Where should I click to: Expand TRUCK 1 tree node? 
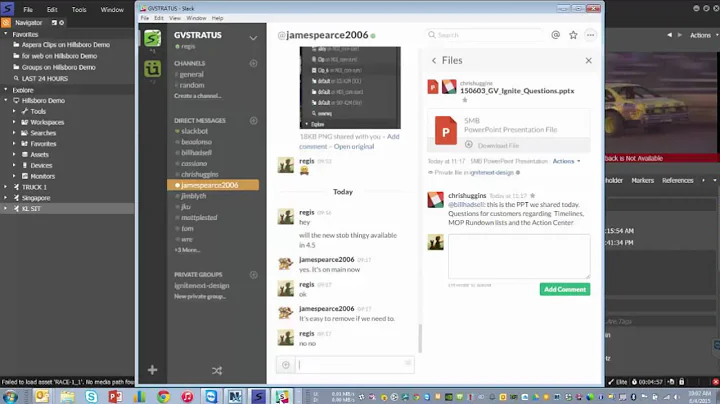coord(6,187)
